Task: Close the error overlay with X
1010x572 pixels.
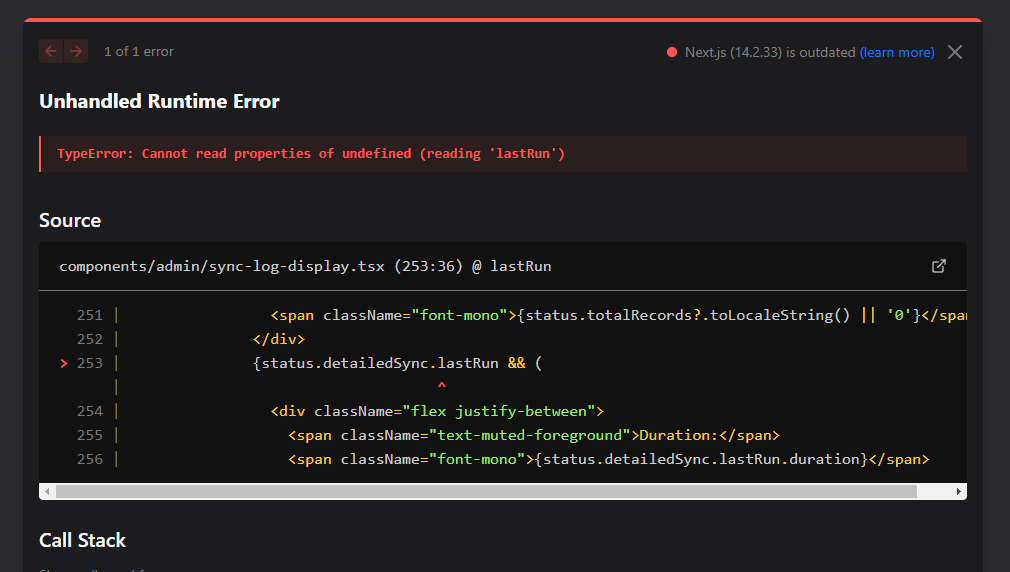Action: click(x=955, y=52)
